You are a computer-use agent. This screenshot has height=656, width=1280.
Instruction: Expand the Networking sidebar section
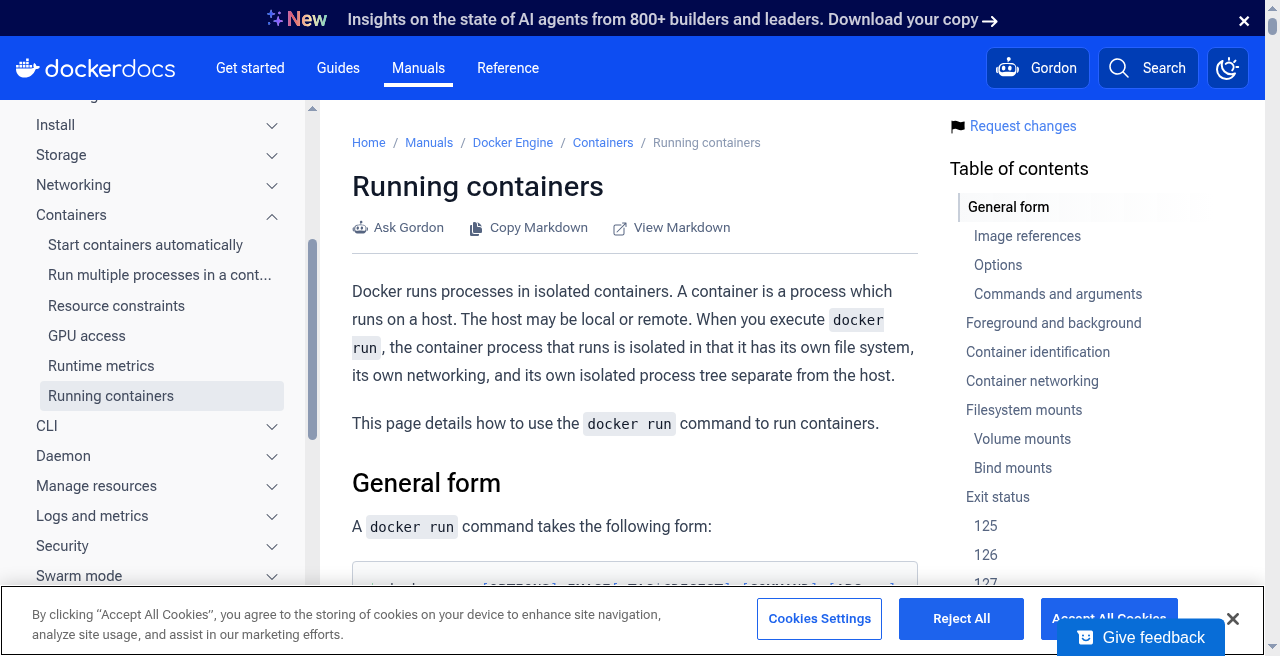[272, 186]
